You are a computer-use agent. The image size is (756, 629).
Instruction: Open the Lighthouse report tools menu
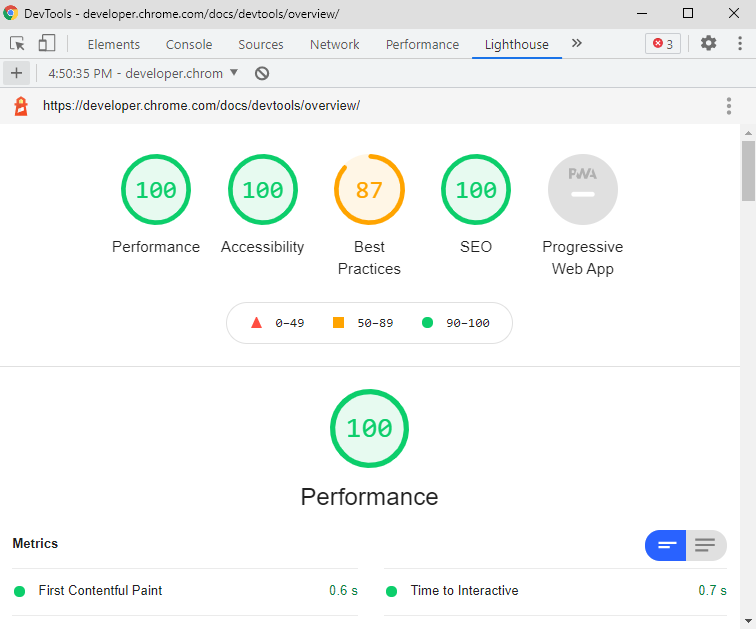[730, 106]
